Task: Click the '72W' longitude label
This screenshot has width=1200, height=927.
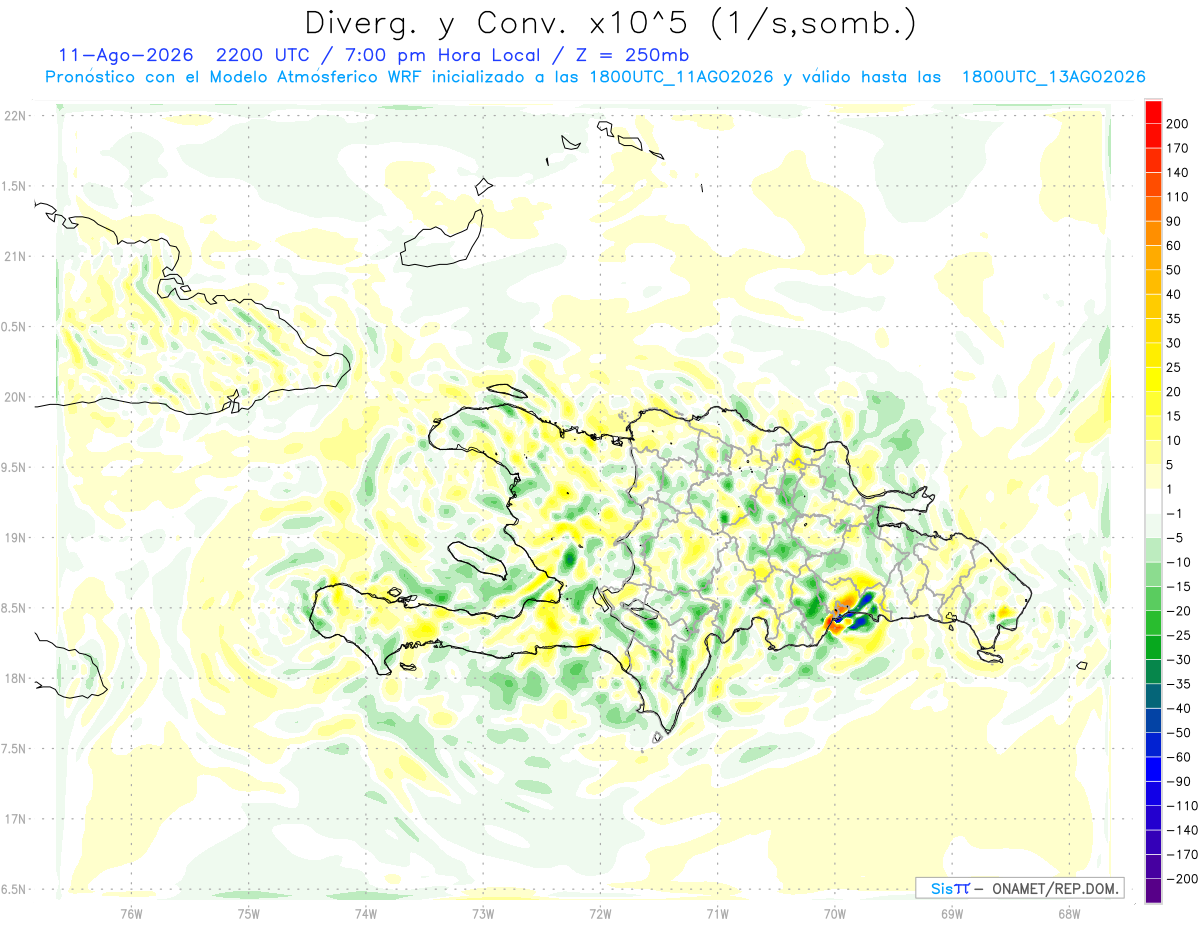Action: click(600, 913)
